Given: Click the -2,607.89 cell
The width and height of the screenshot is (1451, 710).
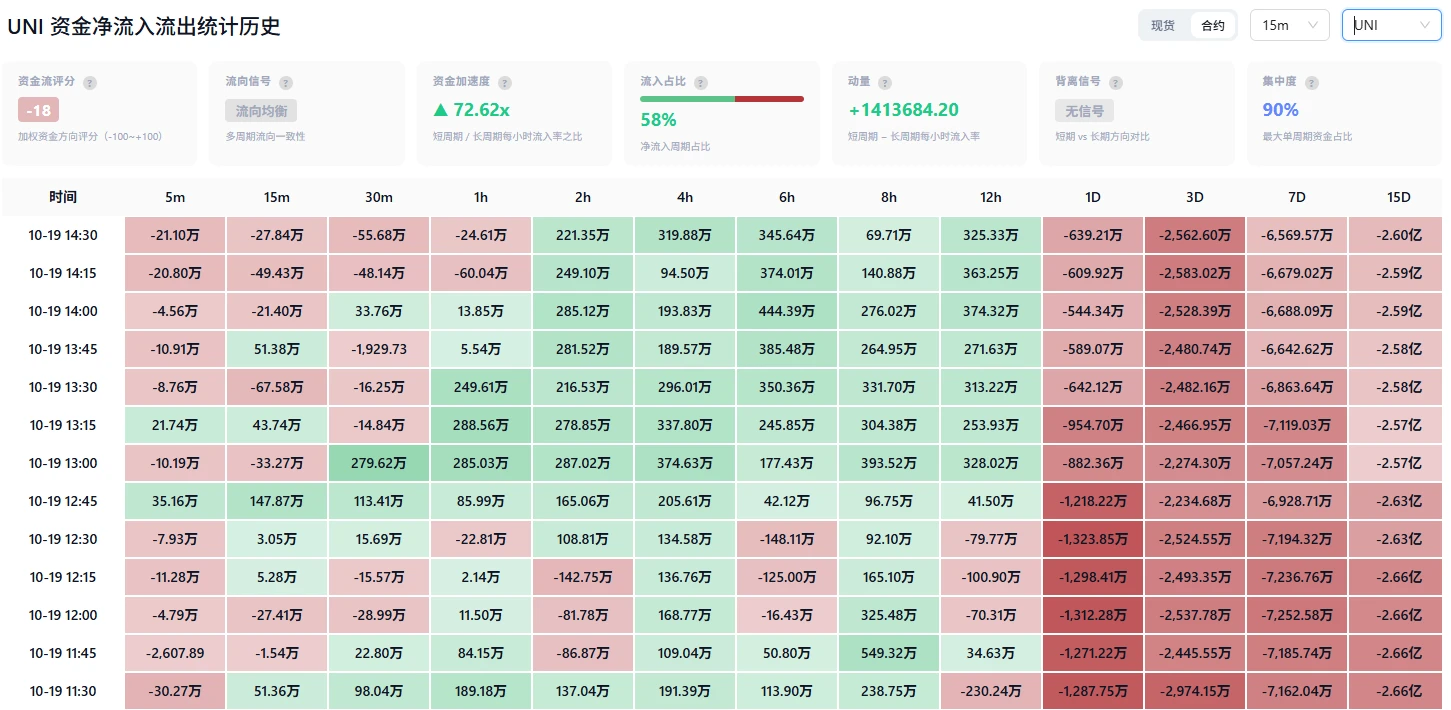Looking at the screenshot, I should pyautogui.click(x=175, y=653).
